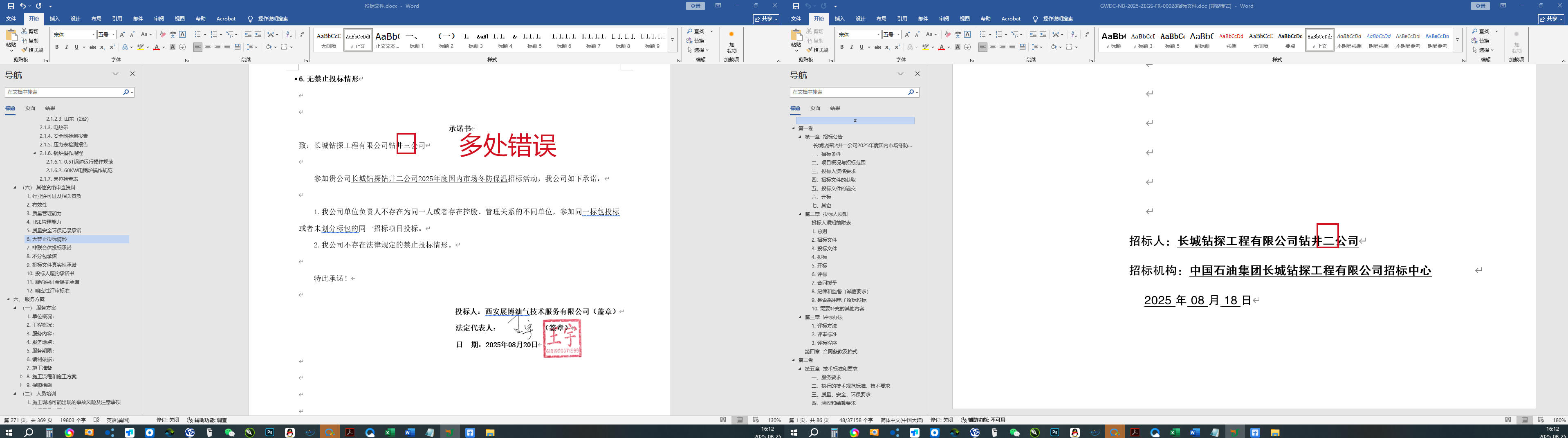
Task: Open 文件 menu in right Word window
Action: (796, 19)
